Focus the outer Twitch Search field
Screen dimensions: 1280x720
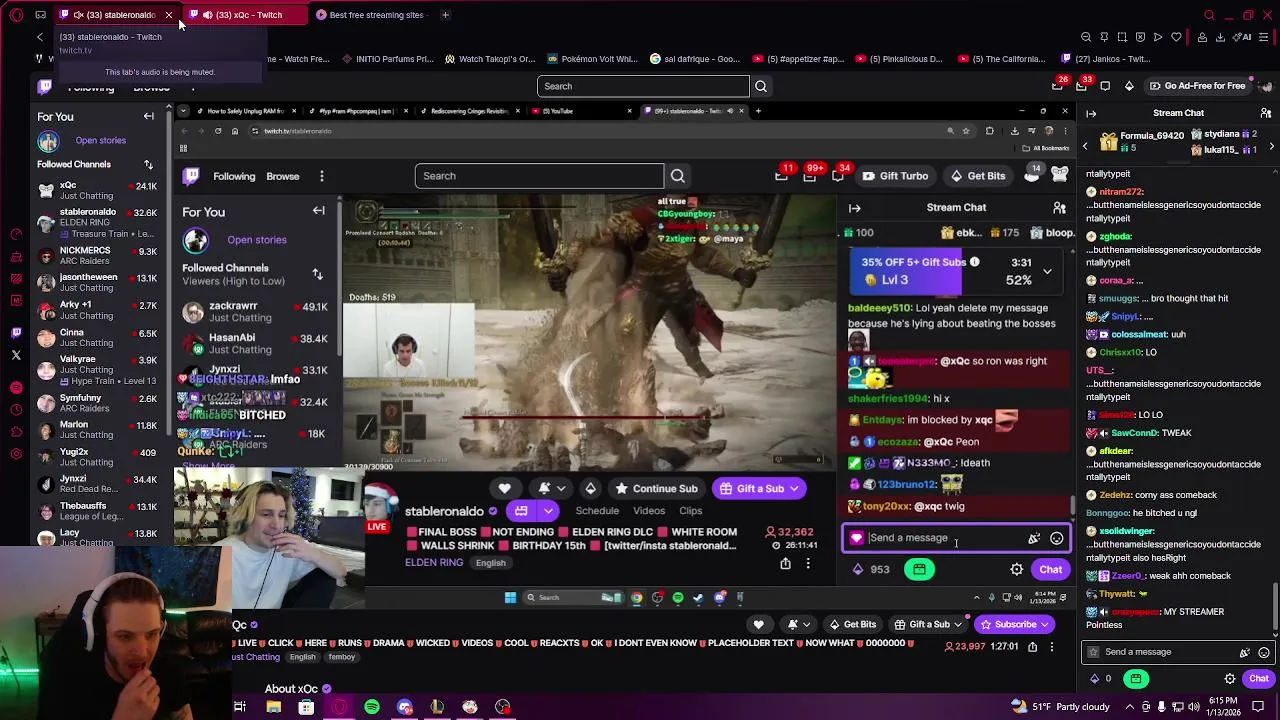(642, 86)
